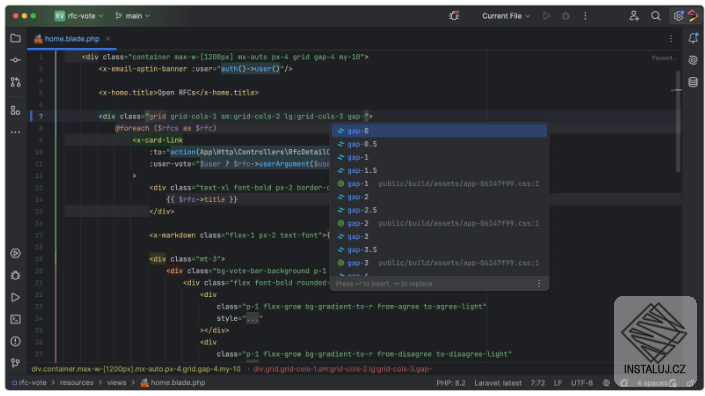Place cursor on line 14 $rfc->title
Screen dimensions: 705x396
(x=201, y=200)
